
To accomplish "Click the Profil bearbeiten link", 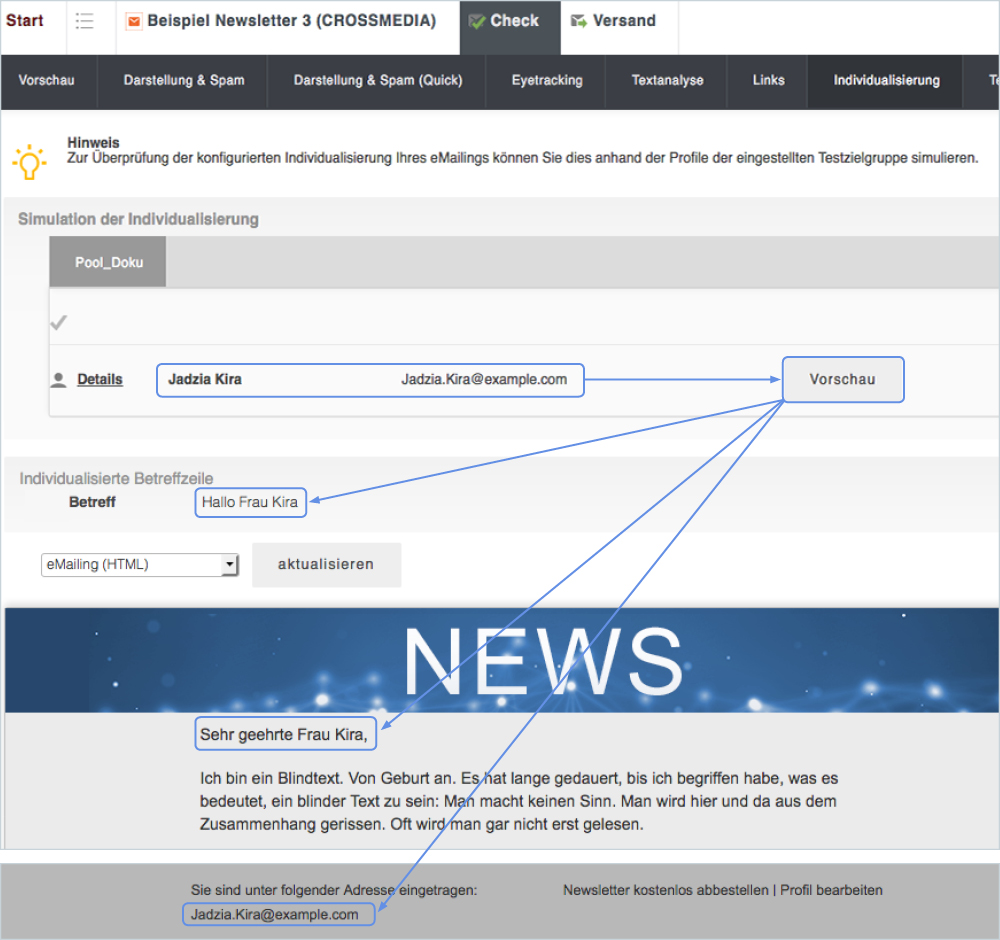I will [x=831, y=890].
